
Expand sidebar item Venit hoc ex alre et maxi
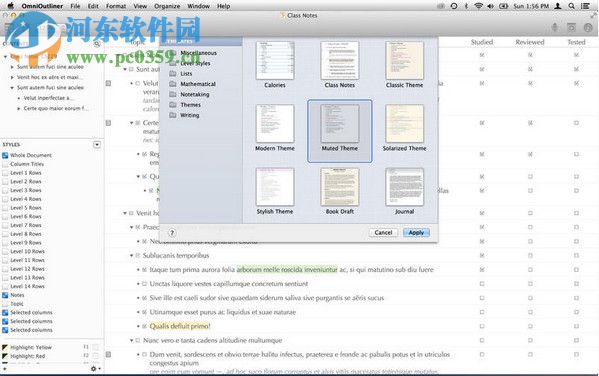(x=12, y=77)
